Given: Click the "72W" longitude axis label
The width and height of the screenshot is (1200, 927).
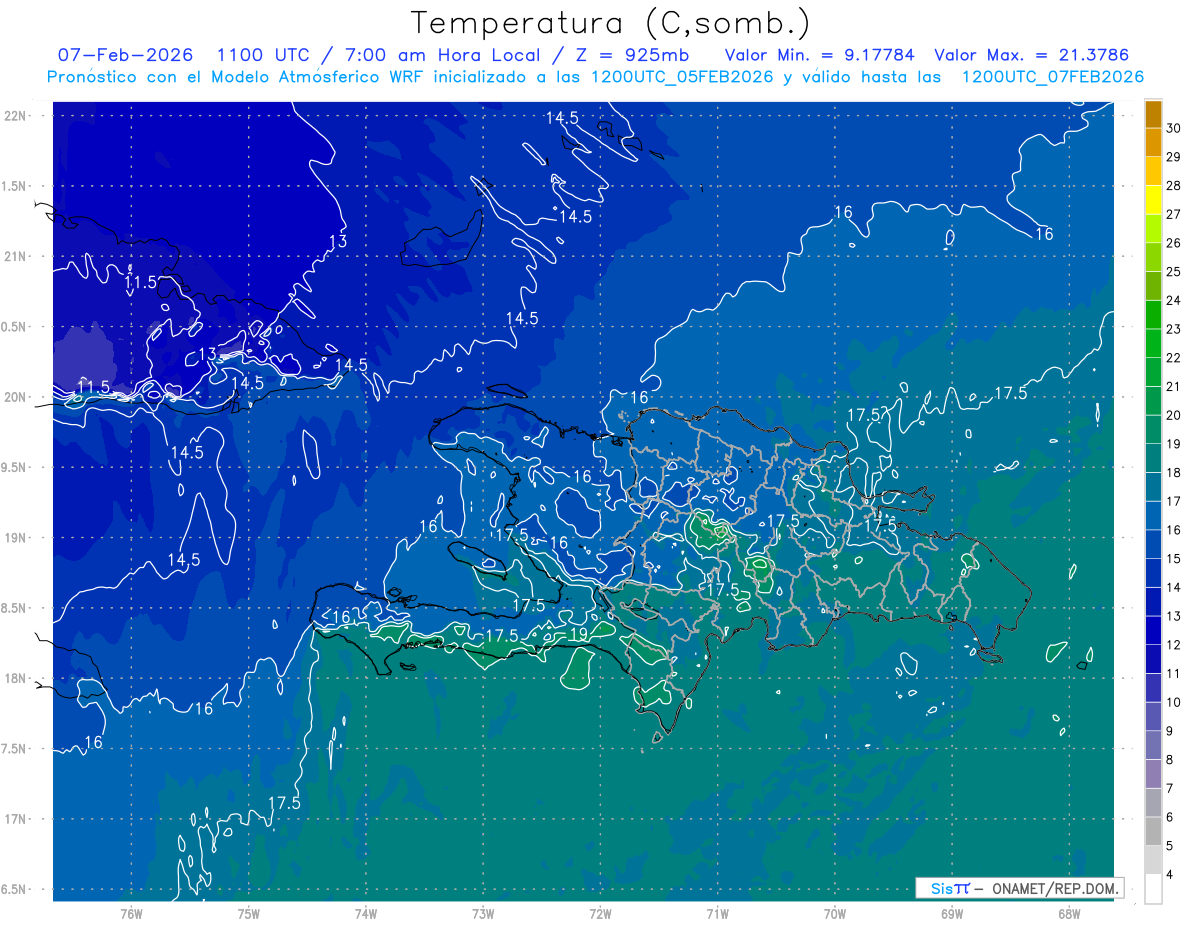Looking at the screenshot, I should click(600, 914).
